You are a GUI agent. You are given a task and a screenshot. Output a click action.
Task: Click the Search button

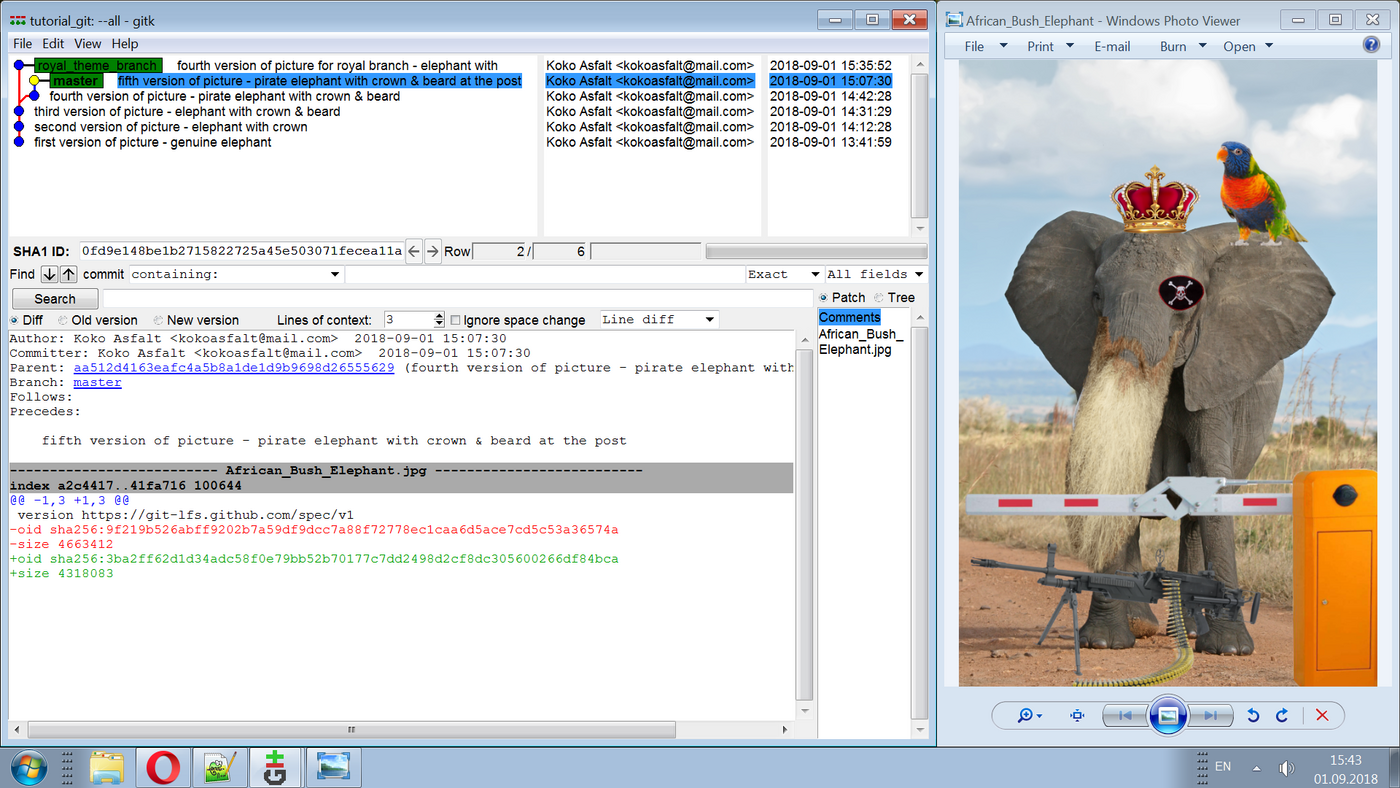coord(55,298)
